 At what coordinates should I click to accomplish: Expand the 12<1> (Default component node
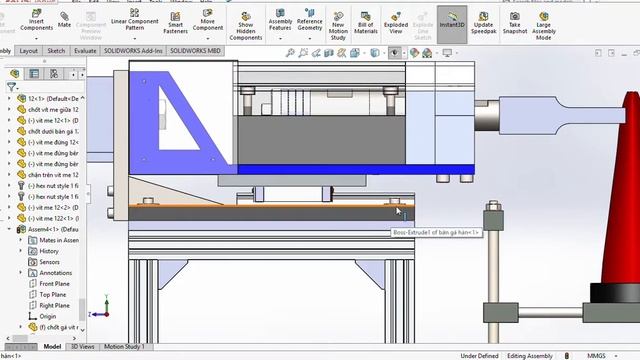click(9, 98)
